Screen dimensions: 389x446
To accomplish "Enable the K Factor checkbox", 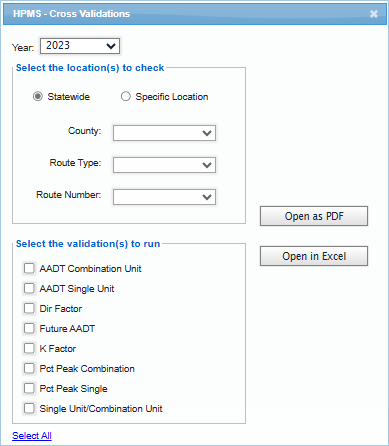I will coord(29,348).
